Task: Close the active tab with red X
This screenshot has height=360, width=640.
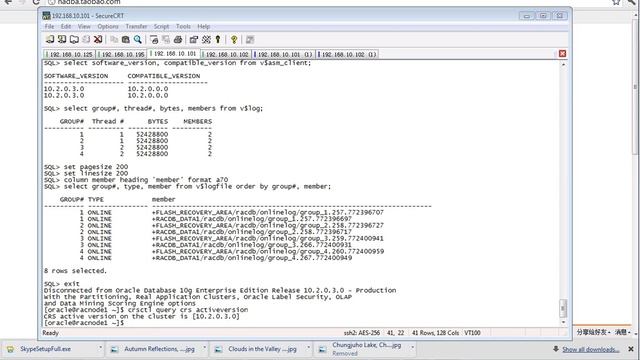Action: (x=562, y=53)
